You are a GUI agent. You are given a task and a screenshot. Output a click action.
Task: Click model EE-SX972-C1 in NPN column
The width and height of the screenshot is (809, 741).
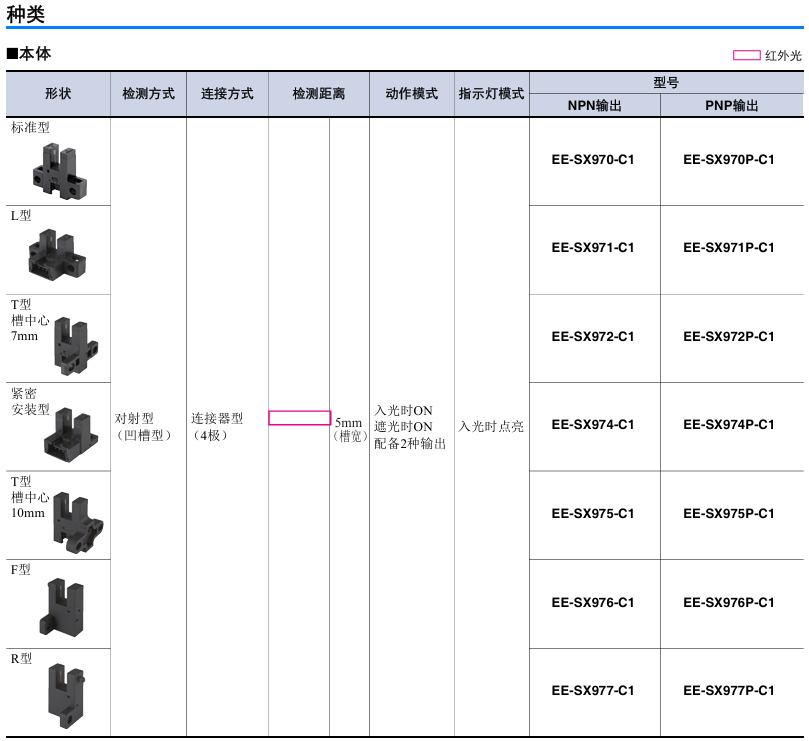(593, 336)
